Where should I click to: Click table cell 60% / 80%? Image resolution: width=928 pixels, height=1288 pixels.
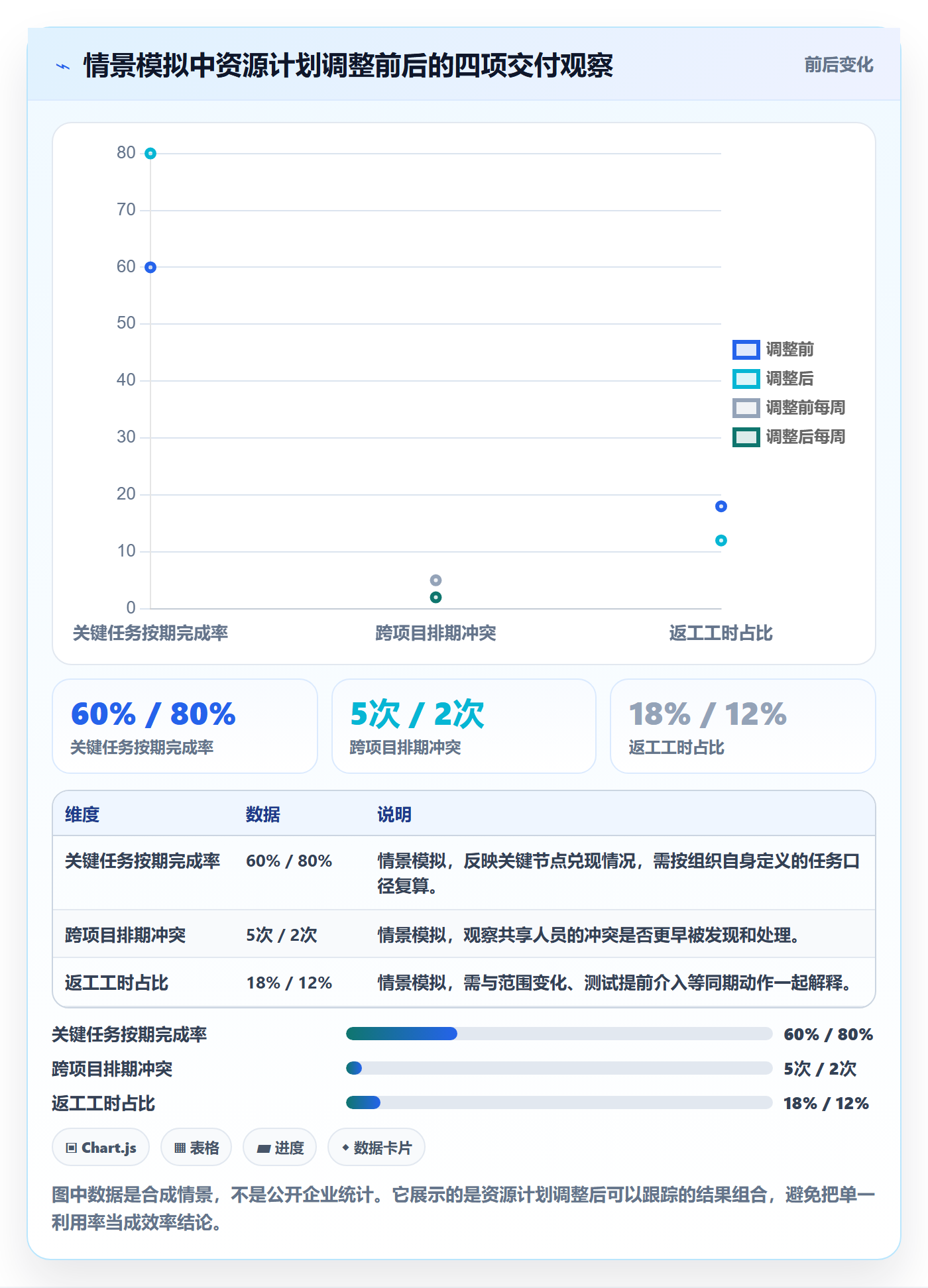point(289,861)
